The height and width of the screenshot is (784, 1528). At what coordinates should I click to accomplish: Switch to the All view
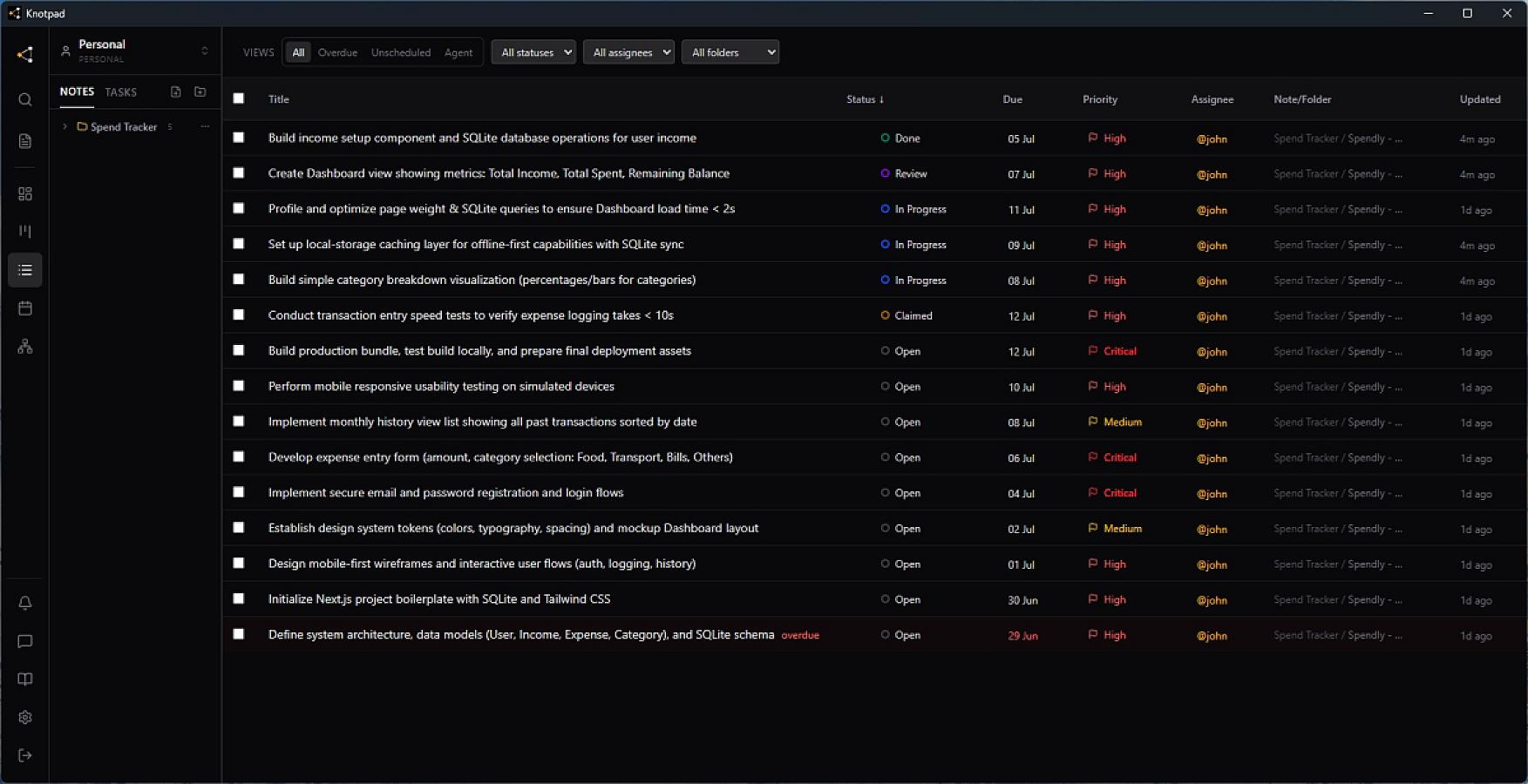pyautogui.click(x=298, y=52)
